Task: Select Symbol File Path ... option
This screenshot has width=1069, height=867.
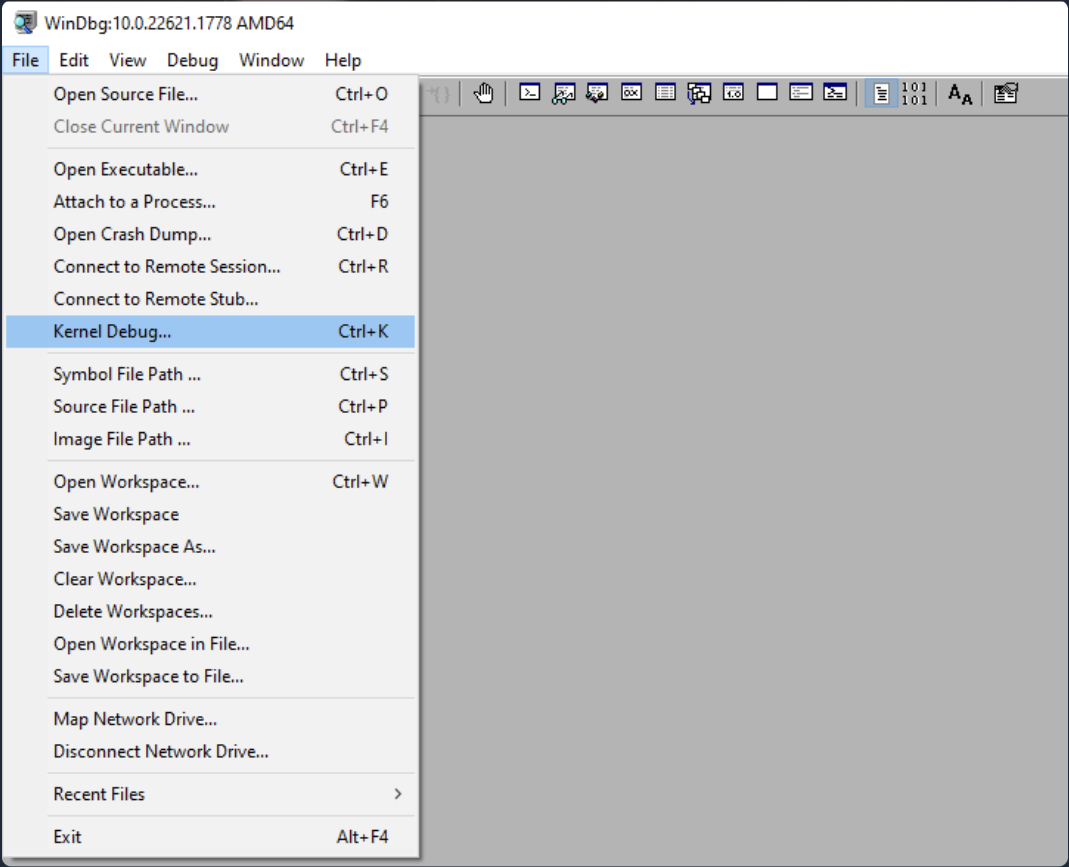Action: [x=127, y=374]
